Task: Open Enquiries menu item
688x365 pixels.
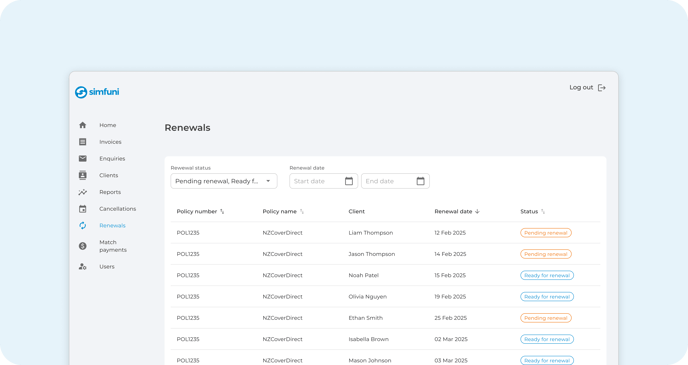Action: [112, 158]
